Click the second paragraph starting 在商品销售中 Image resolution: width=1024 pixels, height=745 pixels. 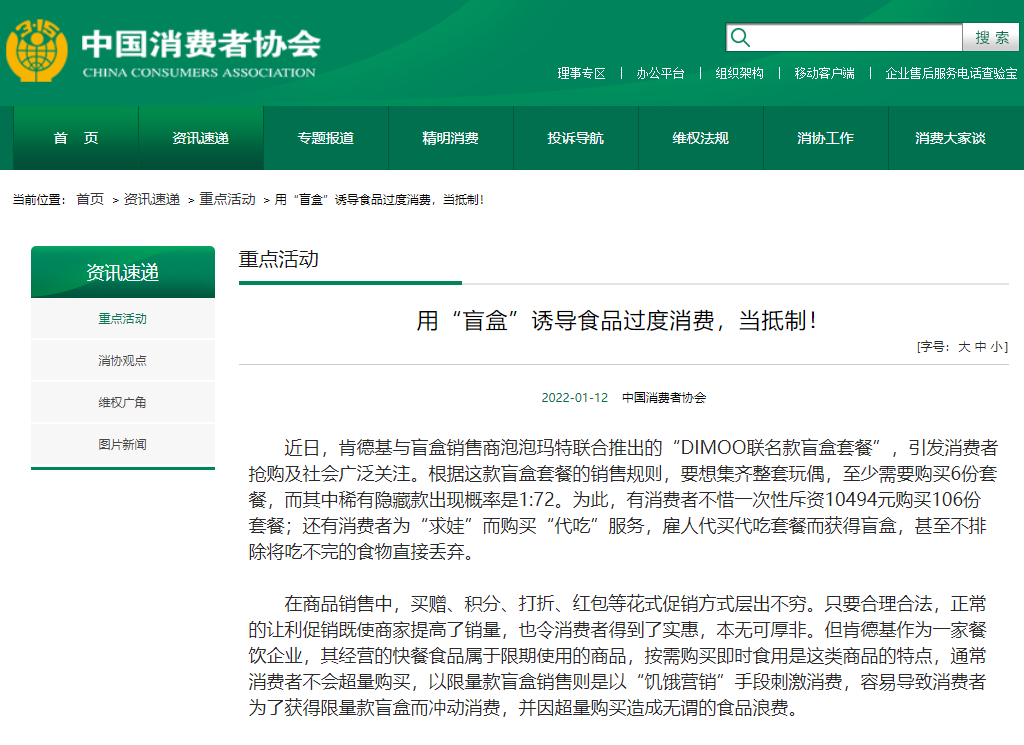coord(617,656)
